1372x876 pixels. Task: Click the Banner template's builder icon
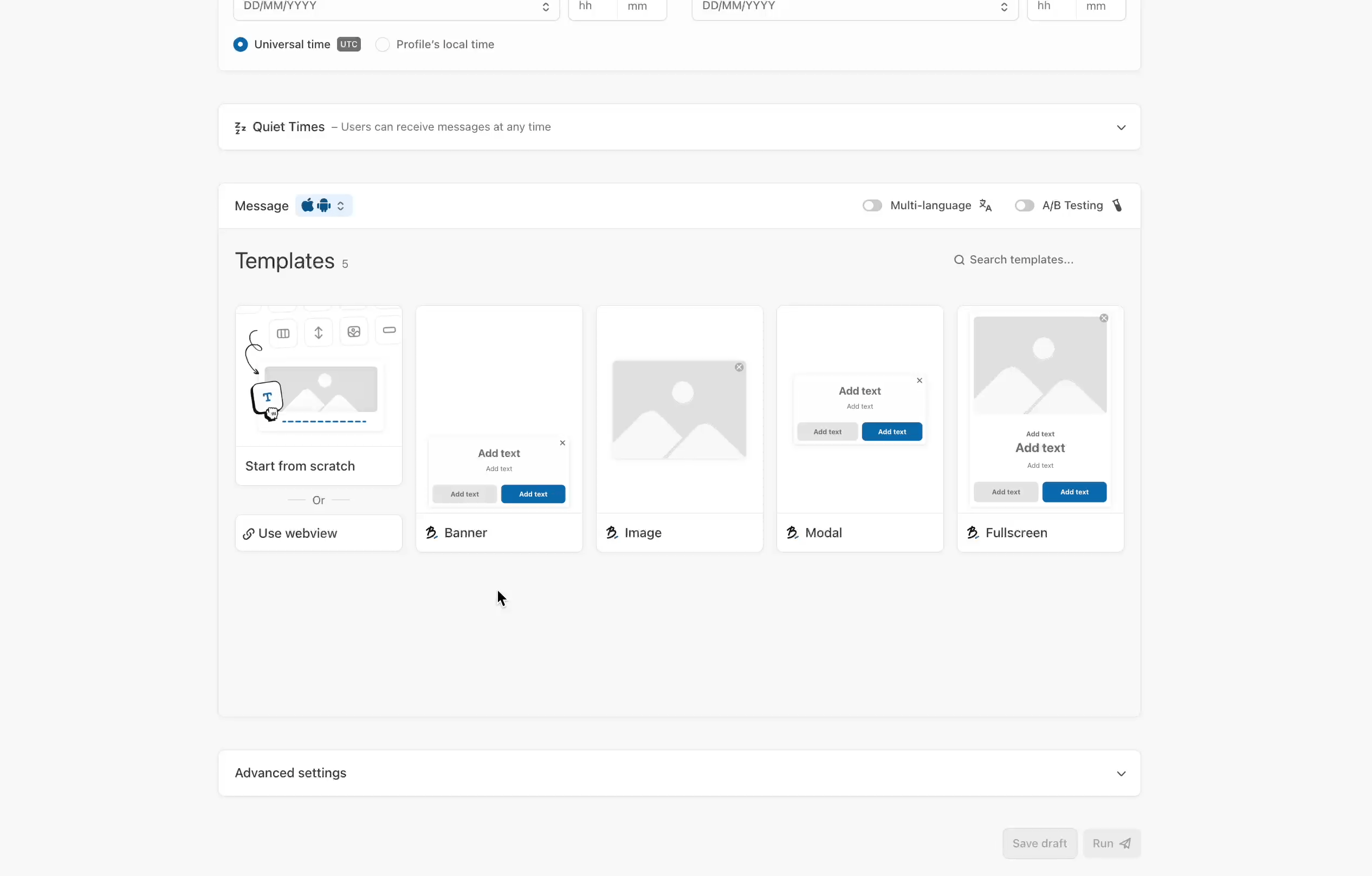(x=432, y=532)
